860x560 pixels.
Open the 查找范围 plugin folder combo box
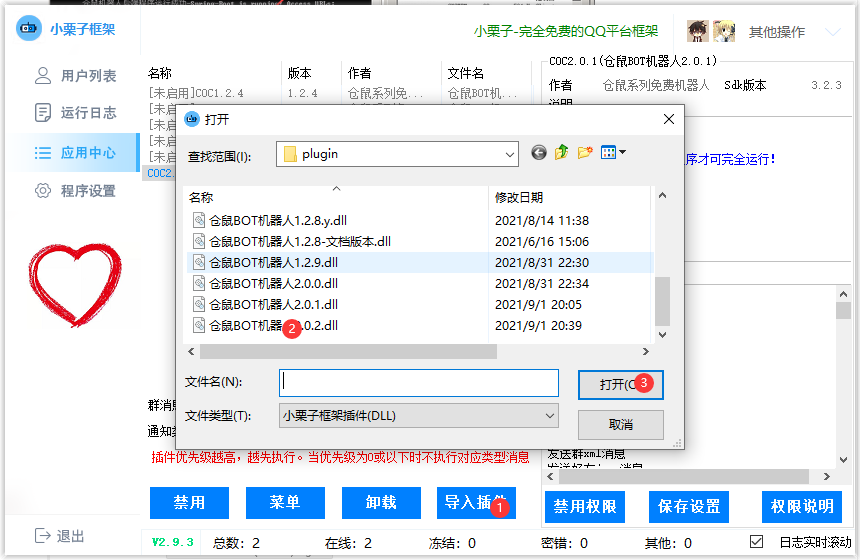point(398,154)
